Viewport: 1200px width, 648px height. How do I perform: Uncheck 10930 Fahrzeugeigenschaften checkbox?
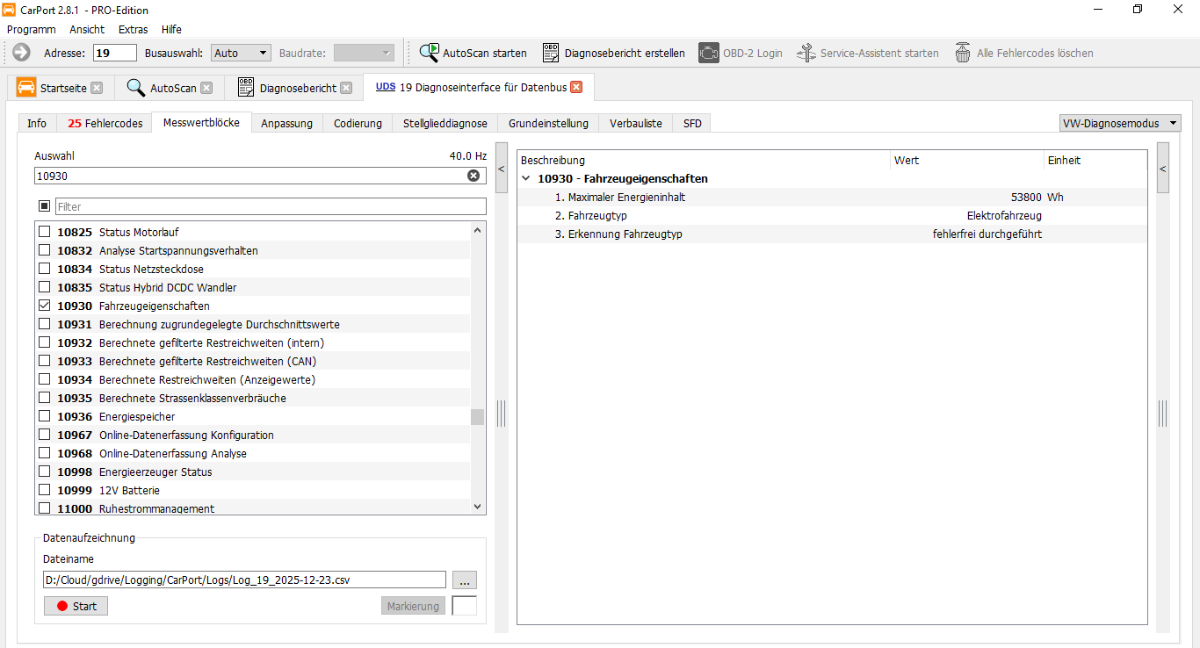point(44,306)
